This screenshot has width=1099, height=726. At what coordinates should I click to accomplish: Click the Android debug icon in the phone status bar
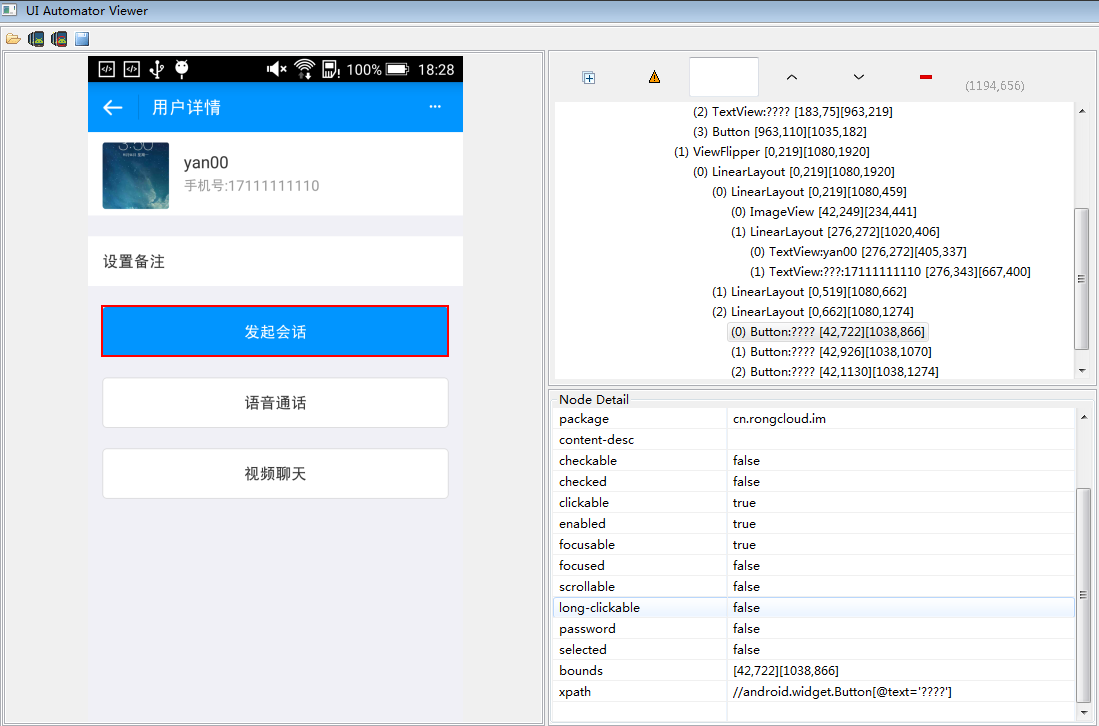coord(182,69)
